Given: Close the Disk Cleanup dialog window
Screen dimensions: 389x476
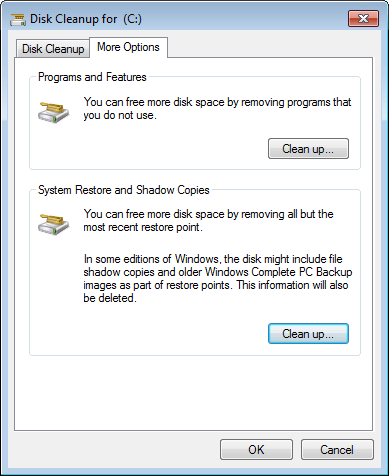Looking at the screenshot, I should (363, 18).
